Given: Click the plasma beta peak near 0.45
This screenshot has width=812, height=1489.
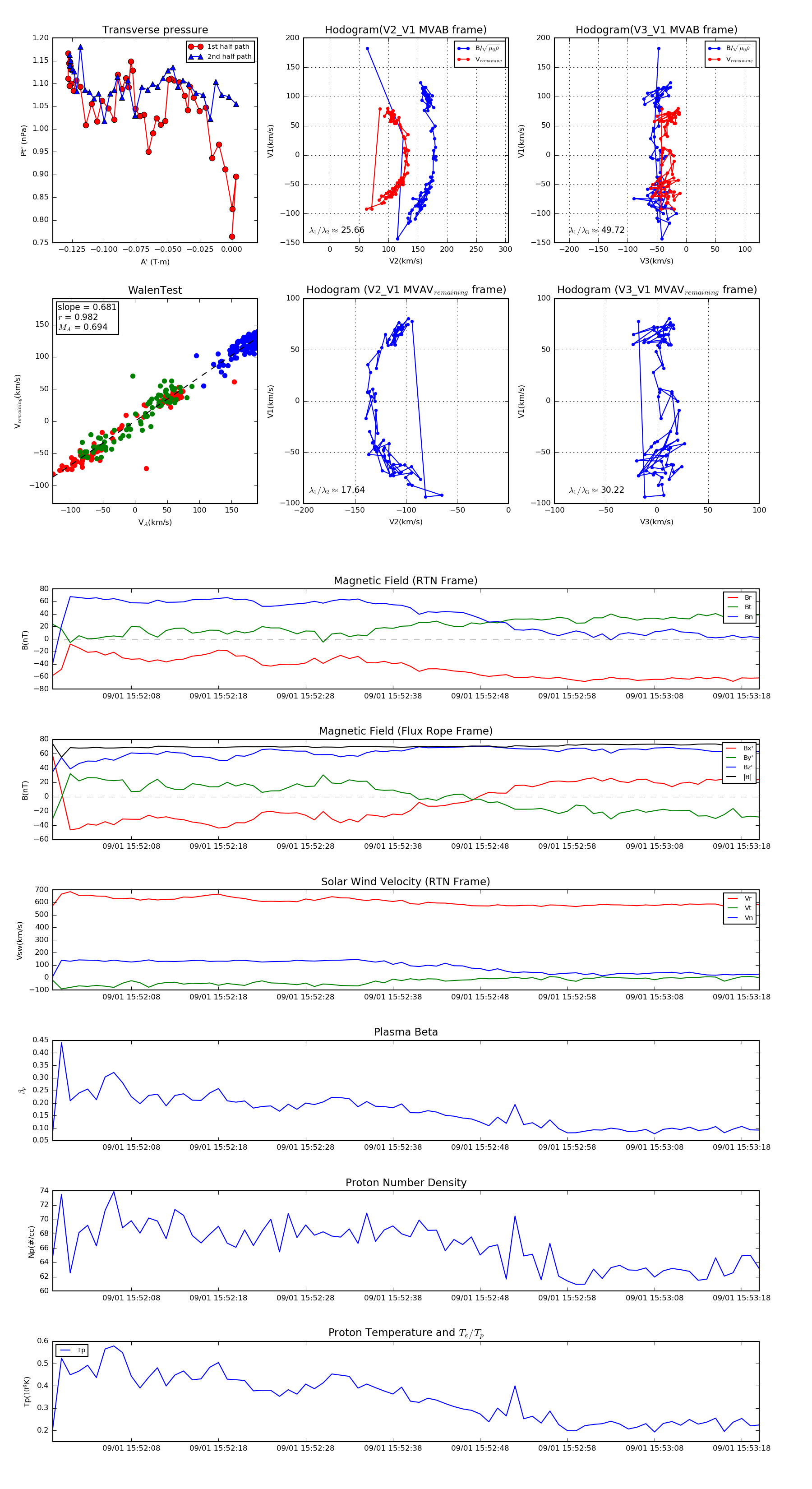Looking at the screenshot, I should click(x=61, y=1043).
